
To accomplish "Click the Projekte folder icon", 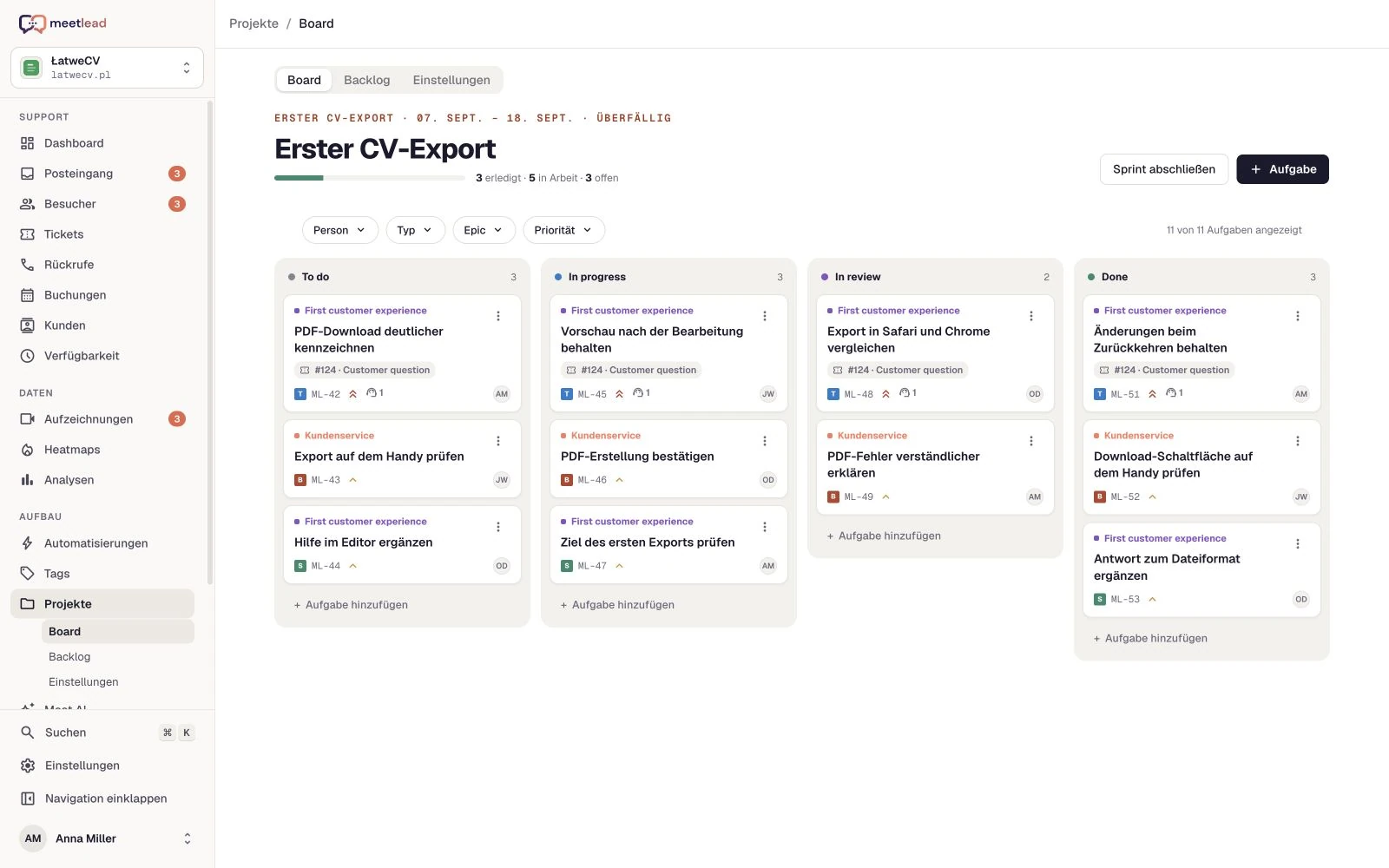I will click(x=27, y=604).
